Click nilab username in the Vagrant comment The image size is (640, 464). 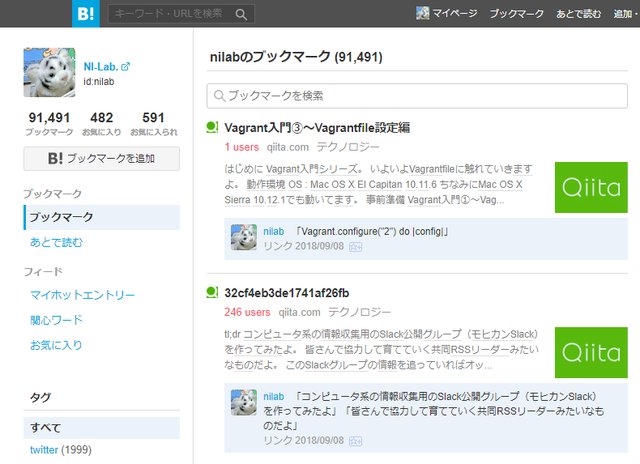click(x=273, y=231)
